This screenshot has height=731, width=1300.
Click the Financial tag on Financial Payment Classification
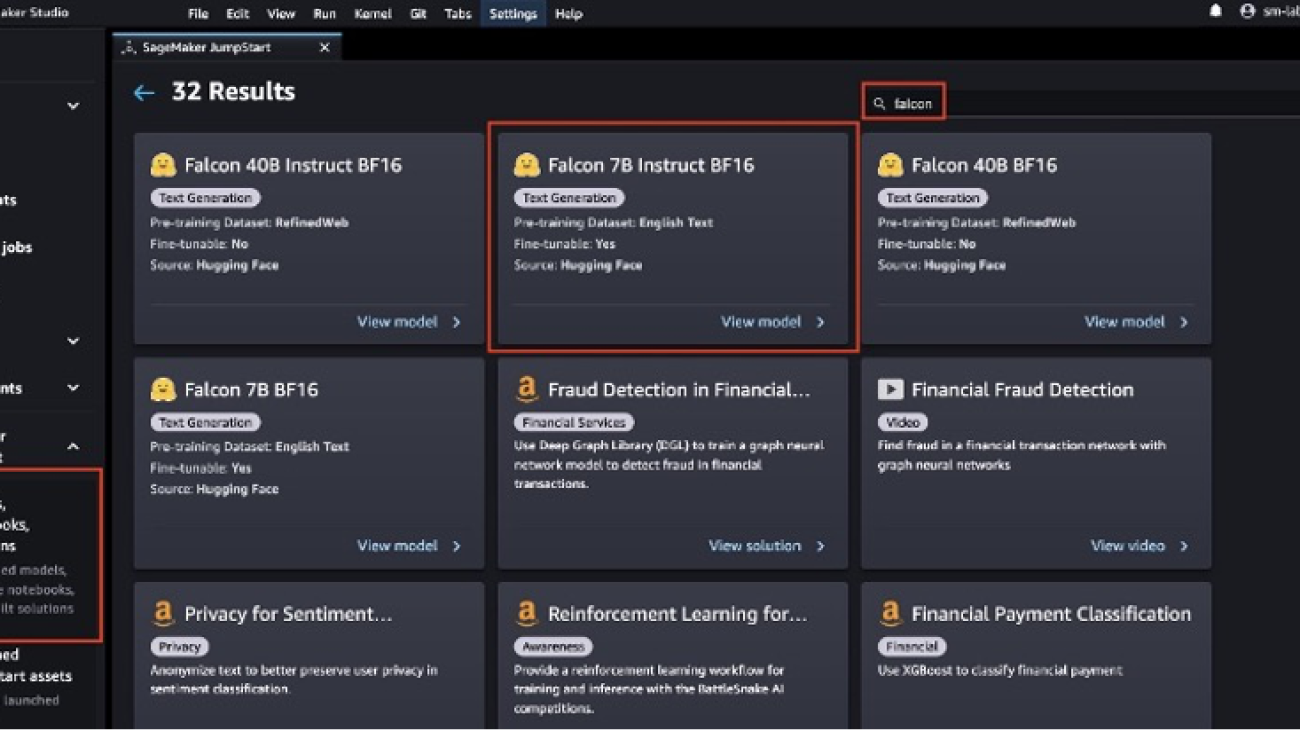[912, 646]
